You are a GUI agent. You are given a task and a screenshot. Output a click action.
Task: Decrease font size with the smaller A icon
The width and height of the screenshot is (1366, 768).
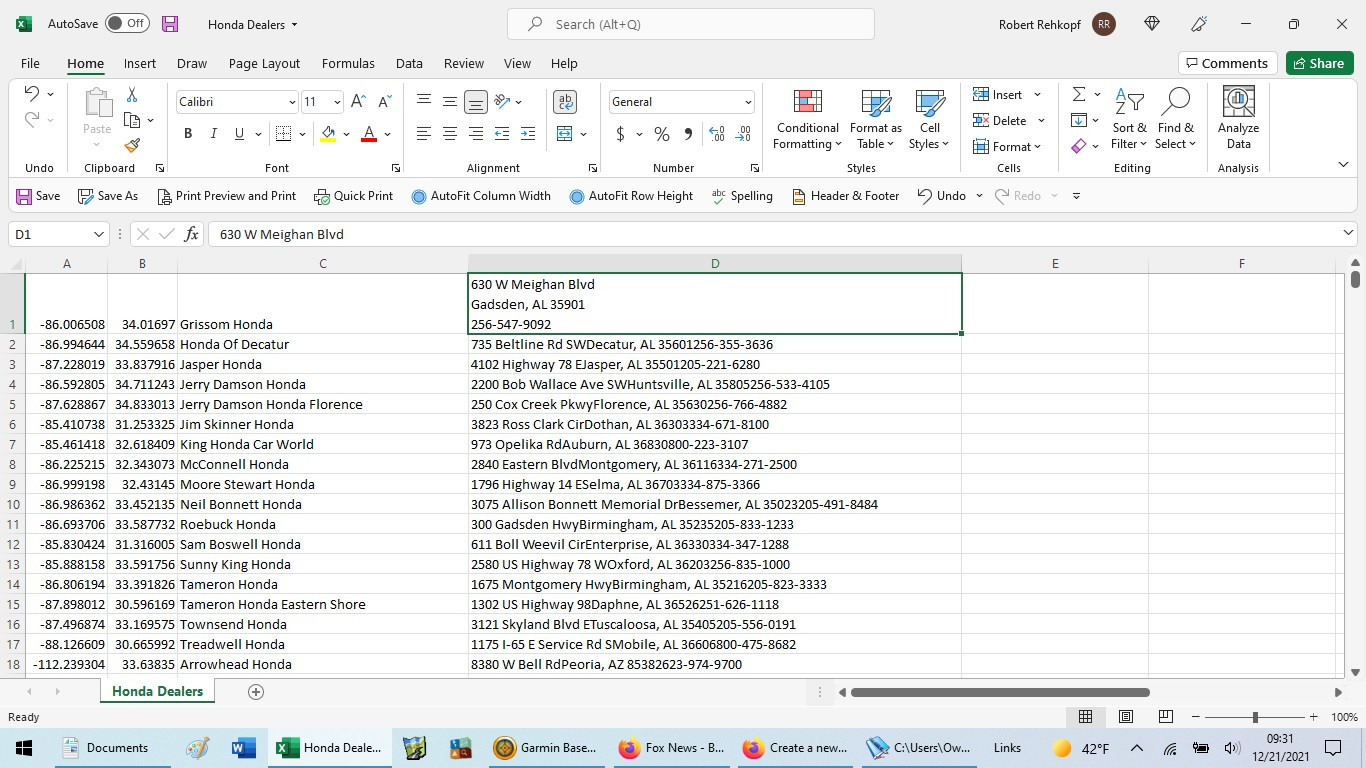(384, 102)
